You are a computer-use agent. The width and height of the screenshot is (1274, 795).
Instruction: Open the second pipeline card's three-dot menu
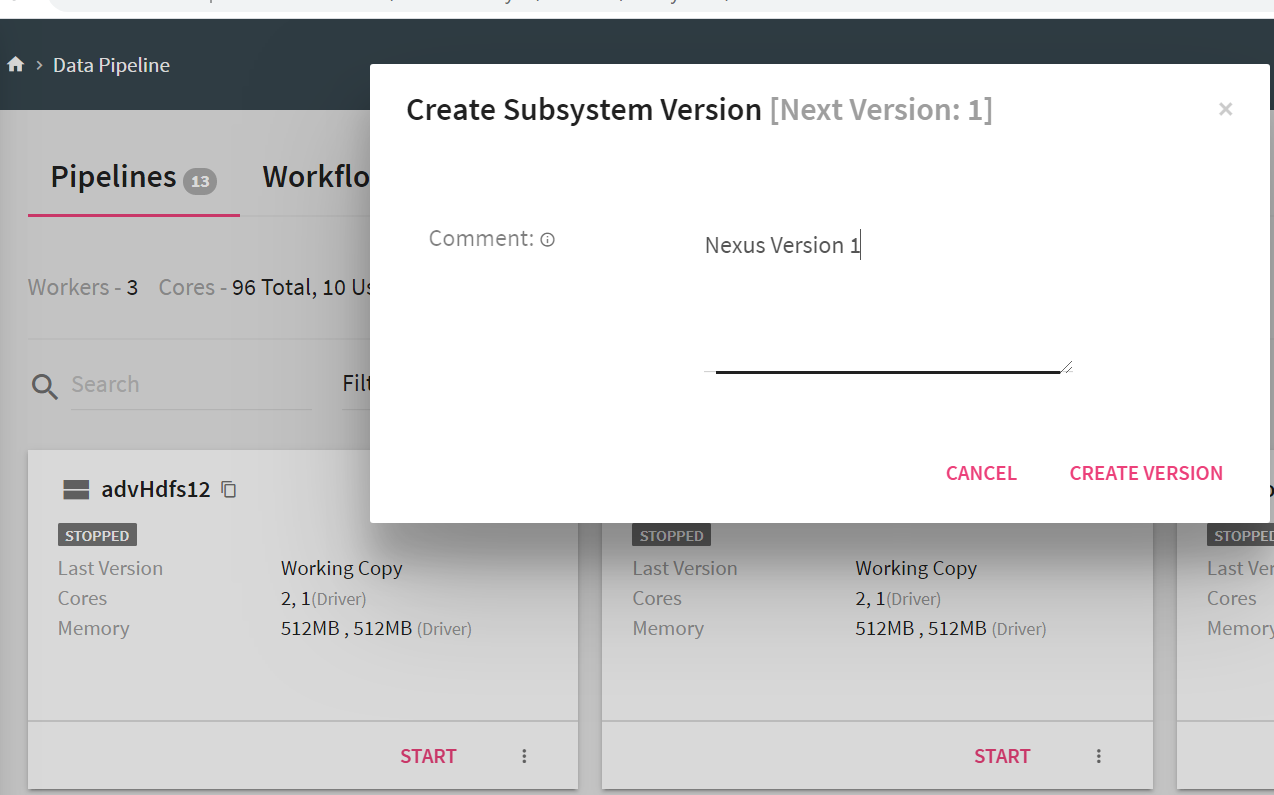[x=1098, y=756]
